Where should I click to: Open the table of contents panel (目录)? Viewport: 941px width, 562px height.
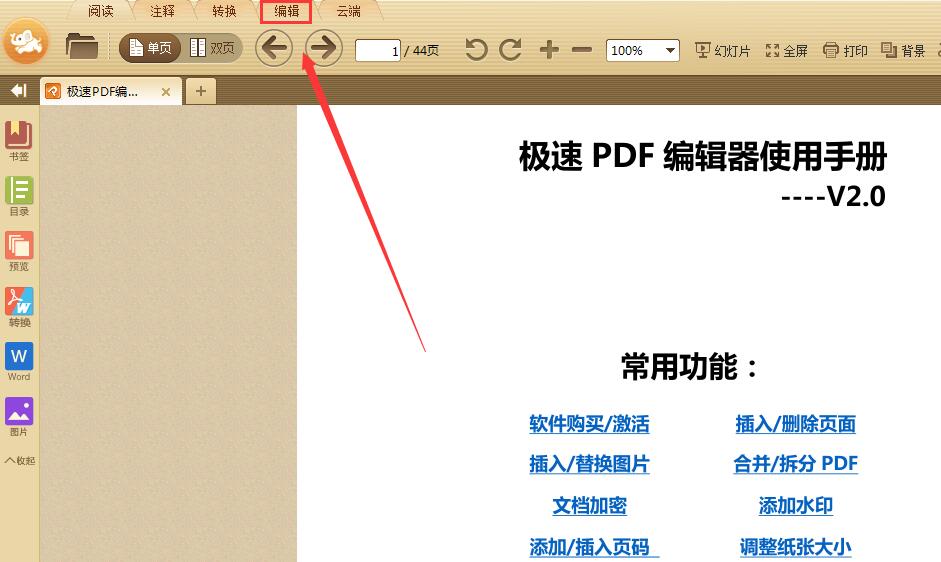point(19,196)
